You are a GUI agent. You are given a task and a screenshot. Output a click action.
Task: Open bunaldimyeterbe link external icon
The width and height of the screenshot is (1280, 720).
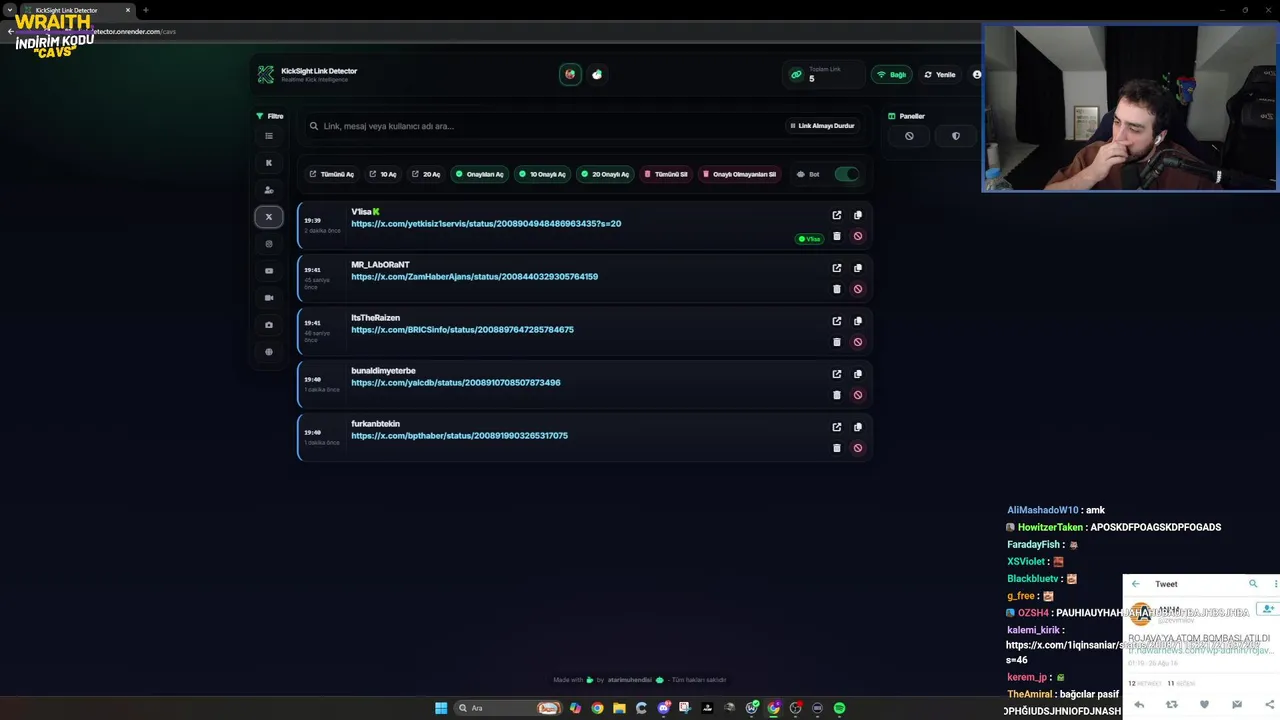click(837, 374)
